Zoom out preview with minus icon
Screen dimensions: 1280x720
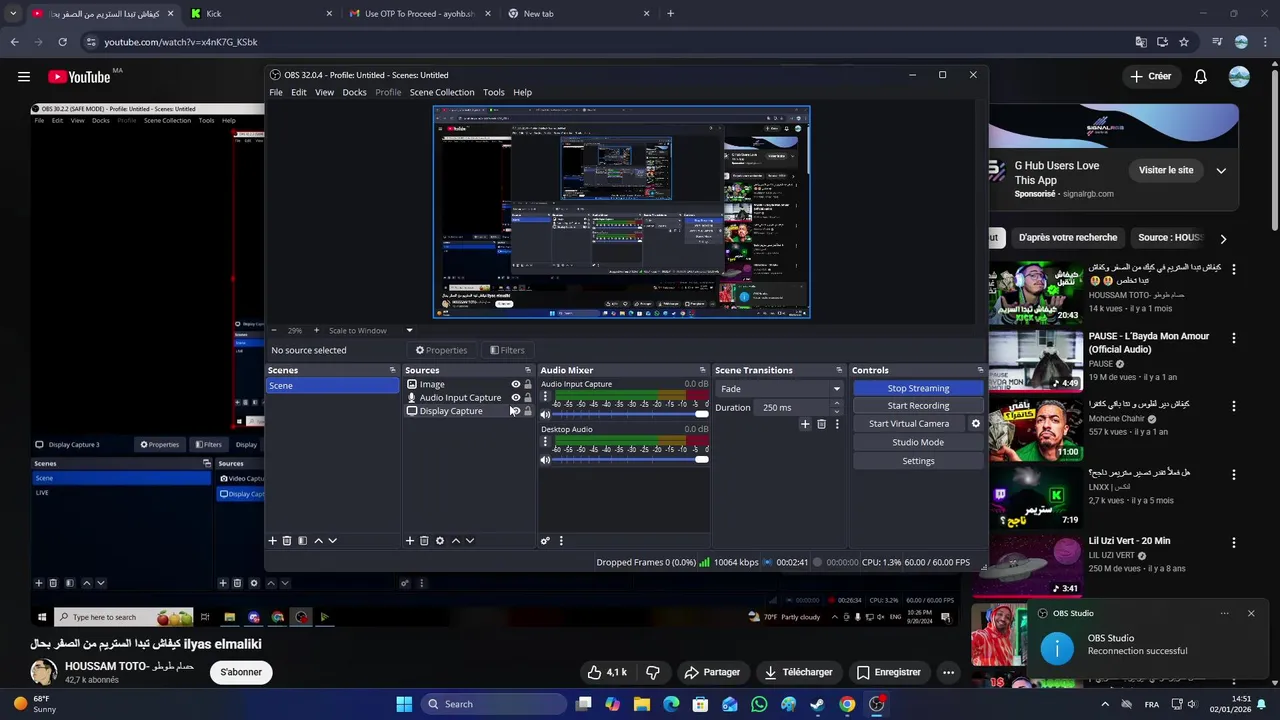coord(274,331)
